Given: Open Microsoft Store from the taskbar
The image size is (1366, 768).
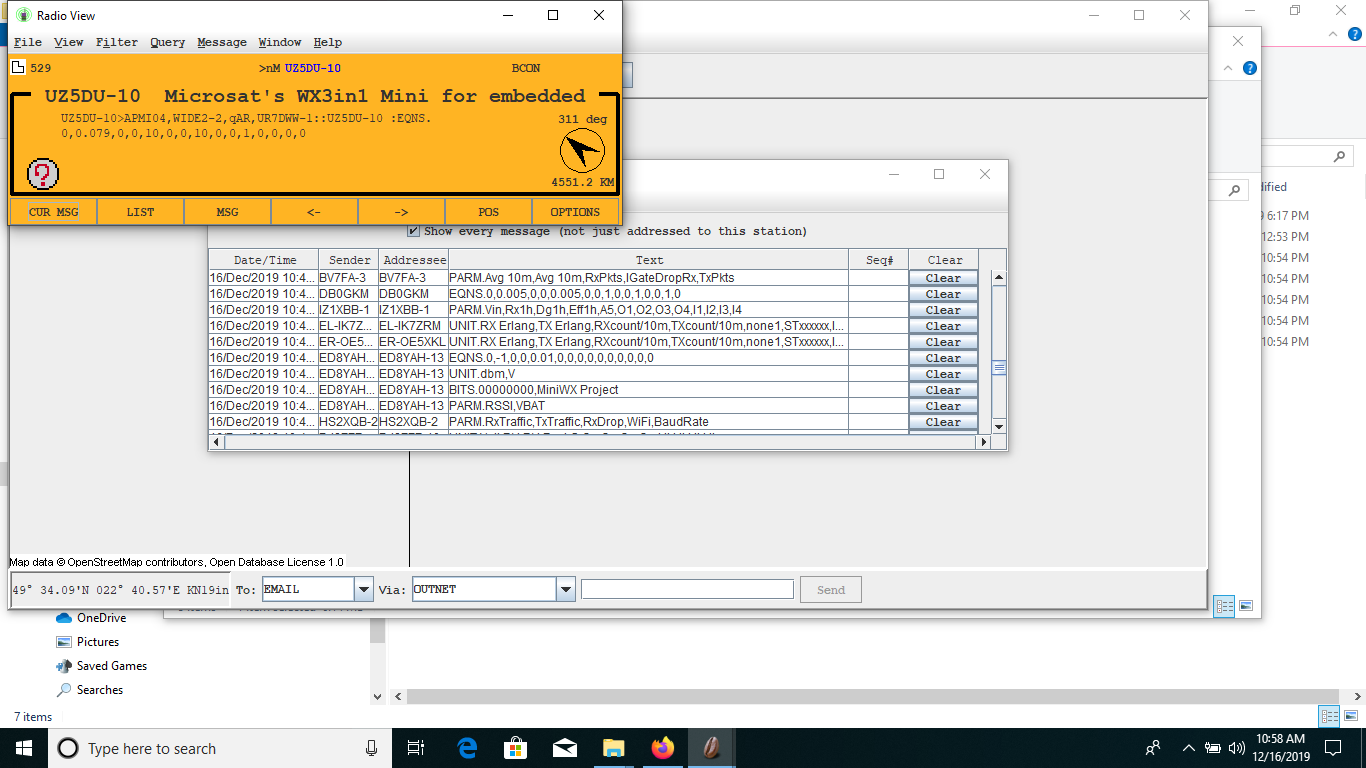Looking at the screenshot, I should pos(515,748).
